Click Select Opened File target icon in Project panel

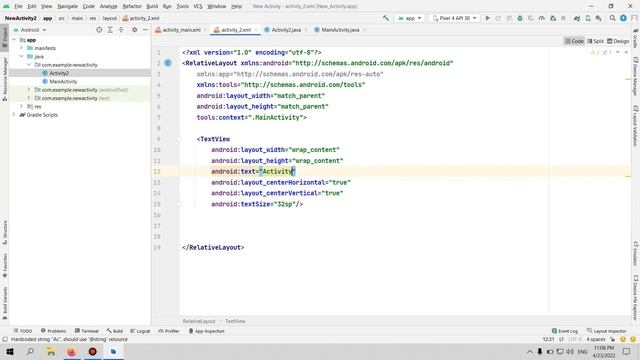99,30
